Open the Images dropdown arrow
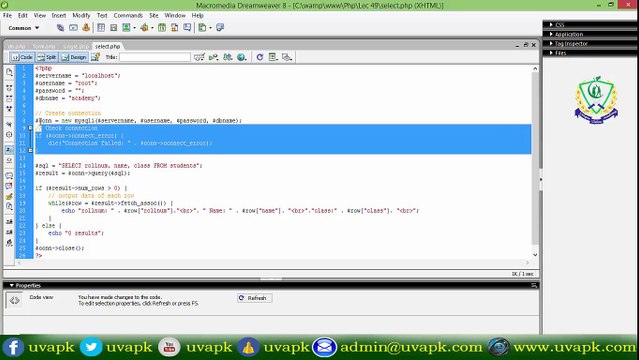 (134, 28)
